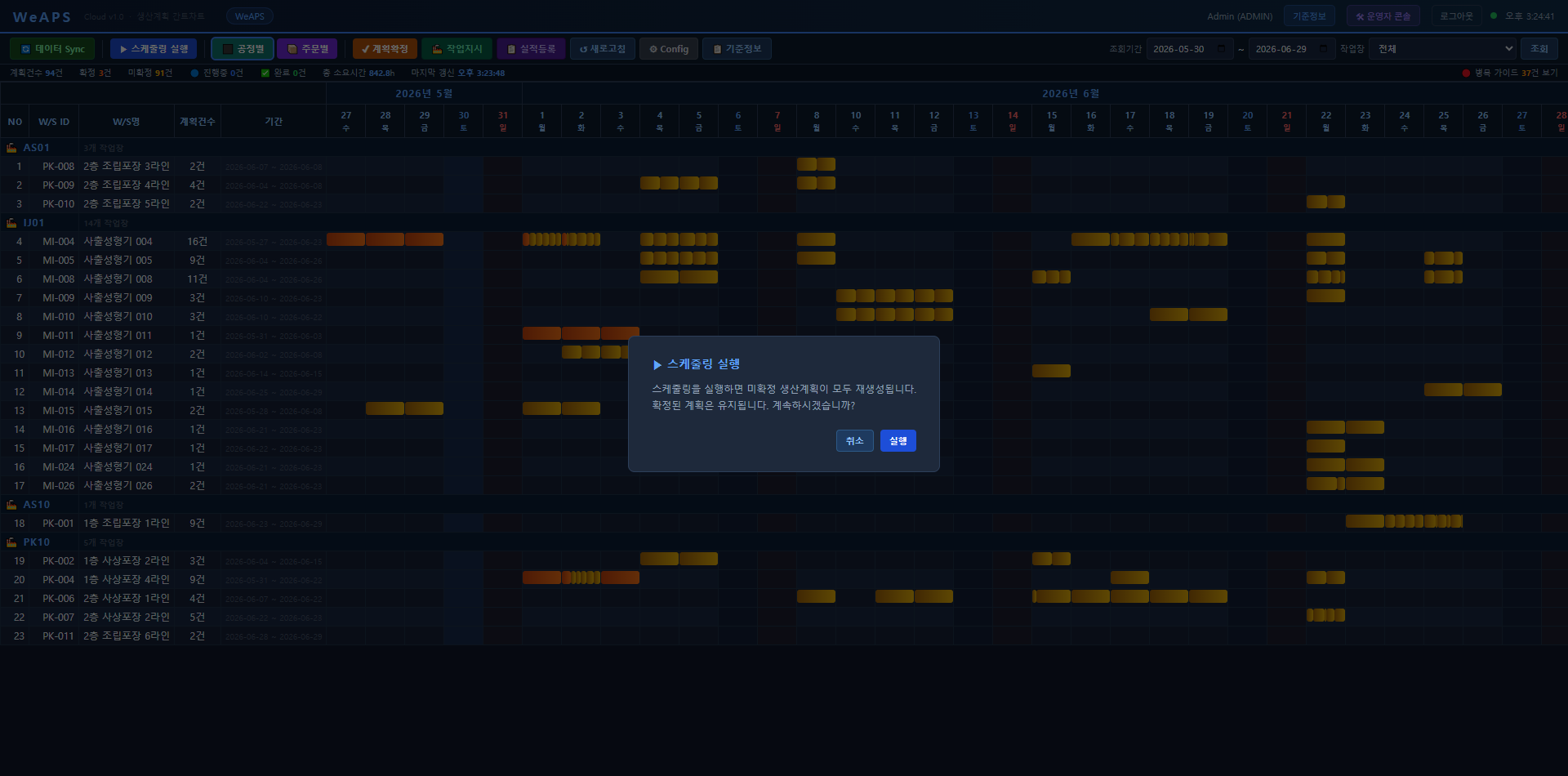
Task: Click the Gantt bar in PK-001 row on June 23
Action: coord(1365,521)
